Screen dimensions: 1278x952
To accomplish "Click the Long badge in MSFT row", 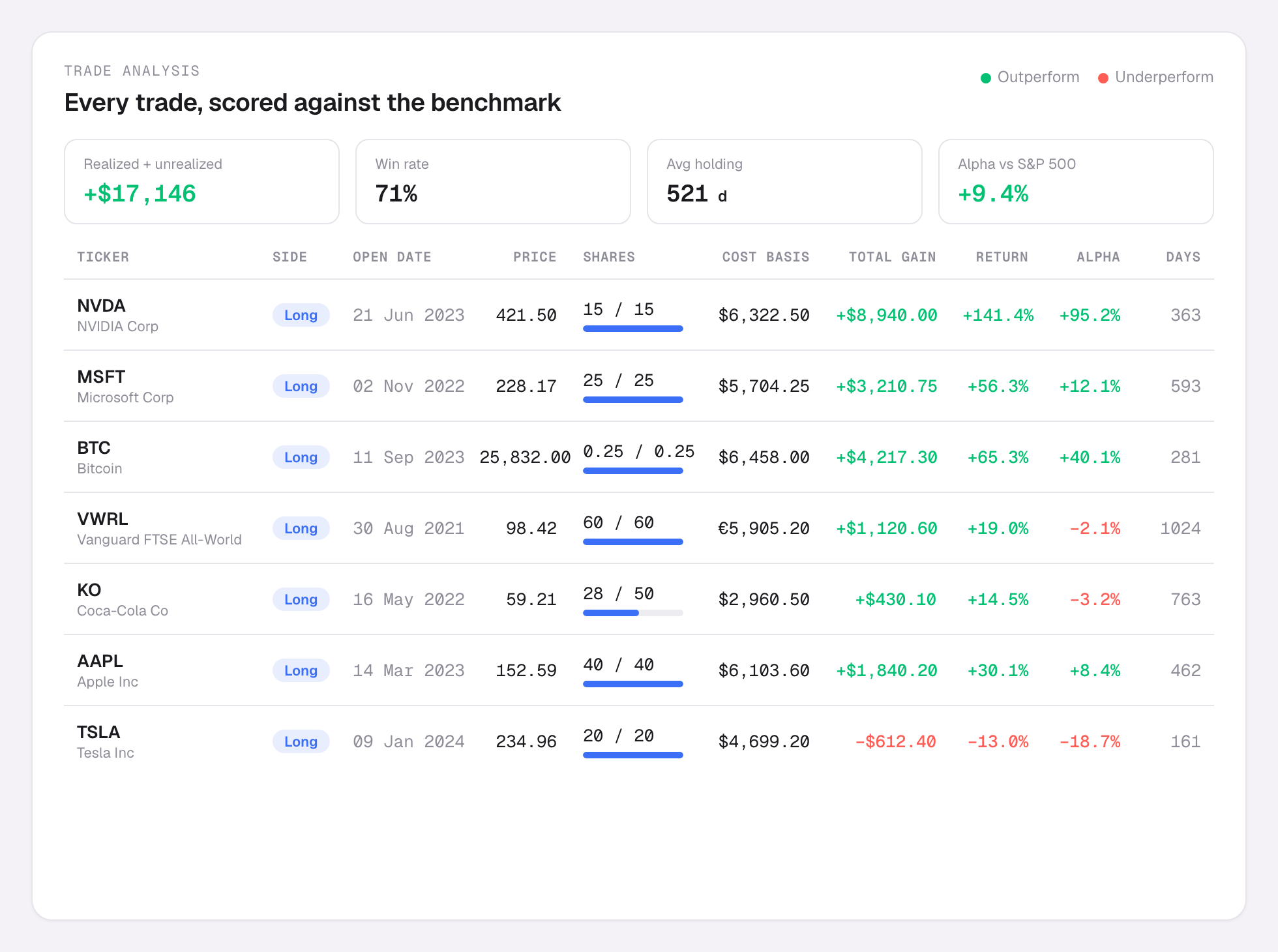I will 301,386.
